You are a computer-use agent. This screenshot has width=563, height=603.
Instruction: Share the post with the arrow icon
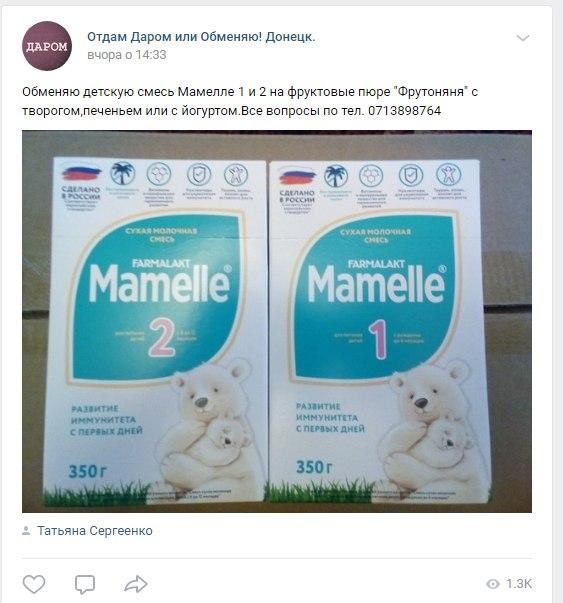coord(136,584)
